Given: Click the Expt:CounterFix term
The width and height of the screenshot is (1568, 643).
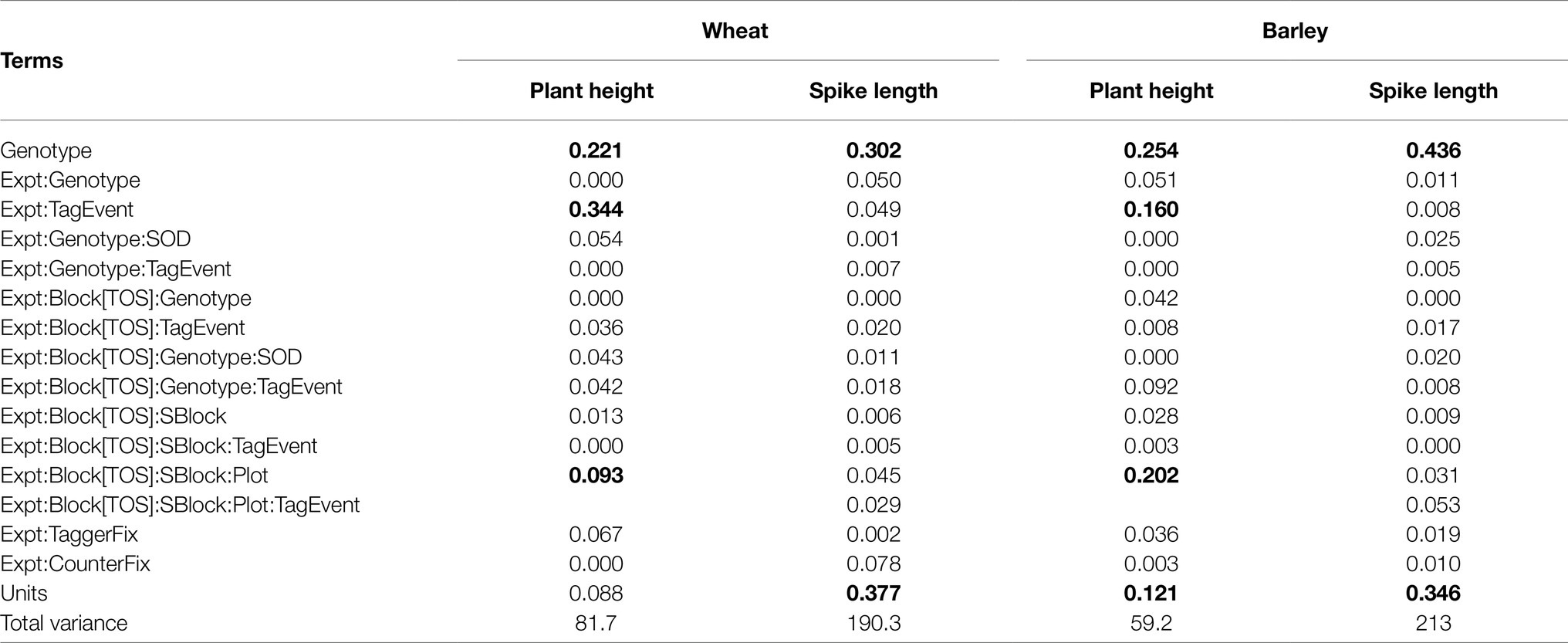Looking at the screenshot, I should 76,563.
